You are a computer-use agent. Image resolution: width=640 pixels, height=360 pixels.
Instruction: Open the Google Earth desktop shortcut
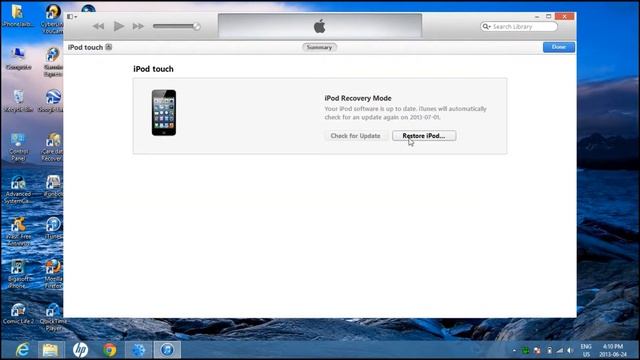point(51,101)
